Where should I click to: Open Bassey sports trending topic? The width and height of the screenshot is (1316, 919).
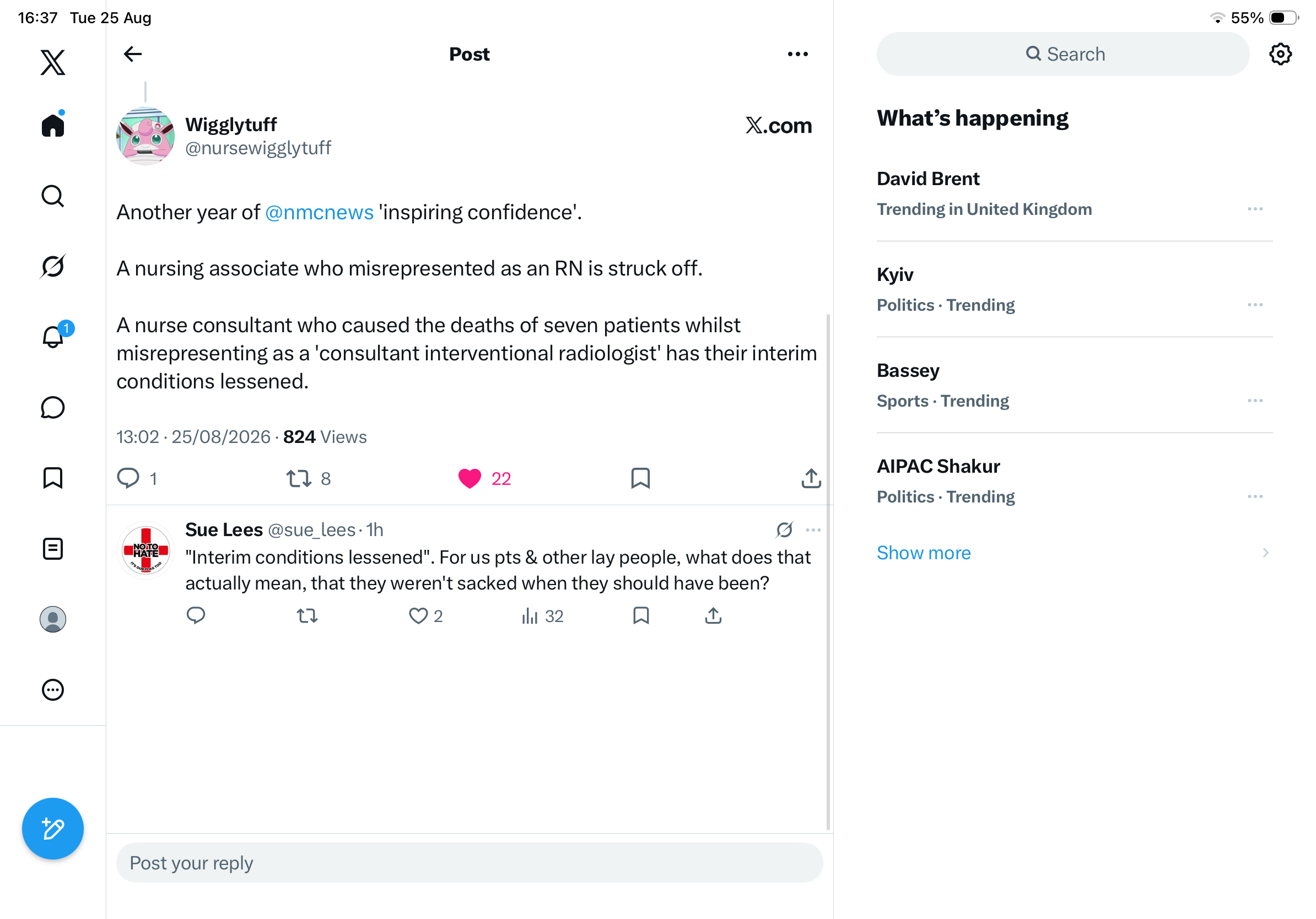coord(1074,385)
